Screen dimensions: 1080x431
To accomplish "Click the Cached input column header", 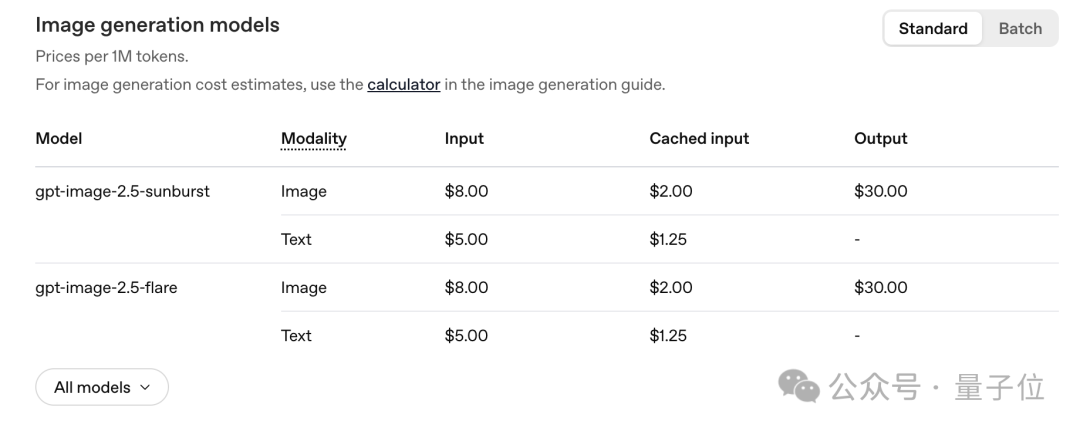I will 699,138.
